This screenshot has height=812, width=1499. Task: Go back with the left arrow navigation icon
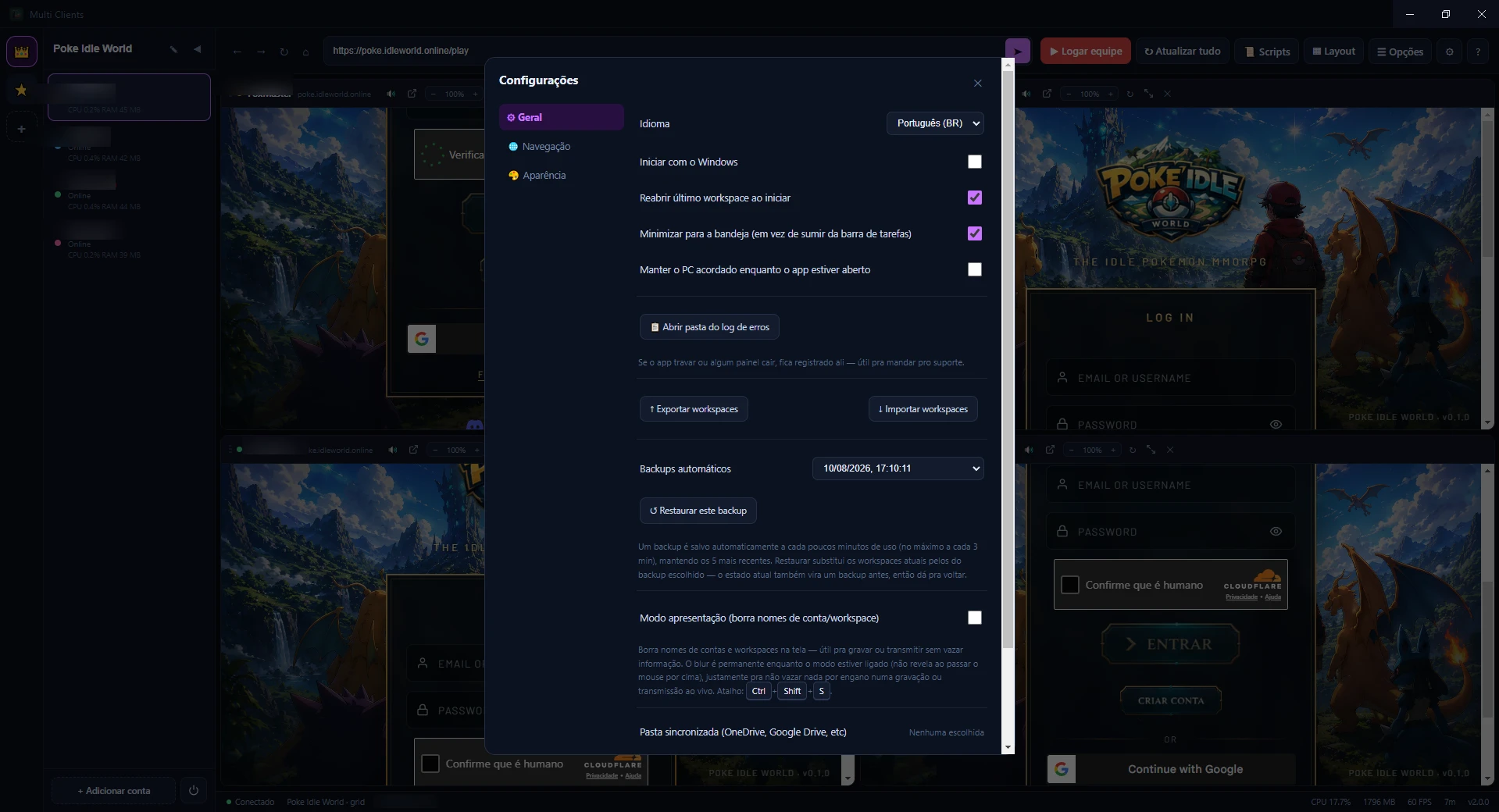237,52
